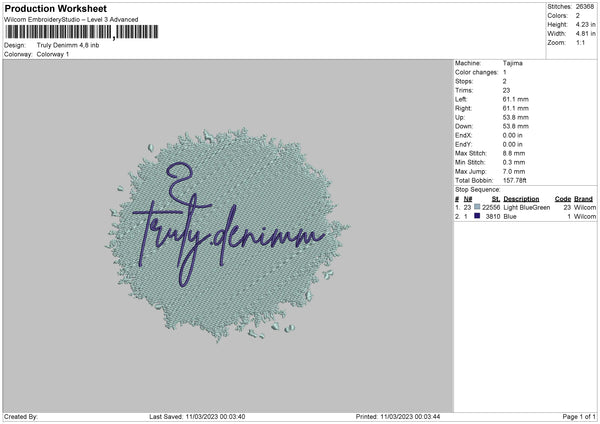
Task: Select the 'Wilcom EmbroideryStudio – Level 3 Advanced' text
Action: coord(71,20)
